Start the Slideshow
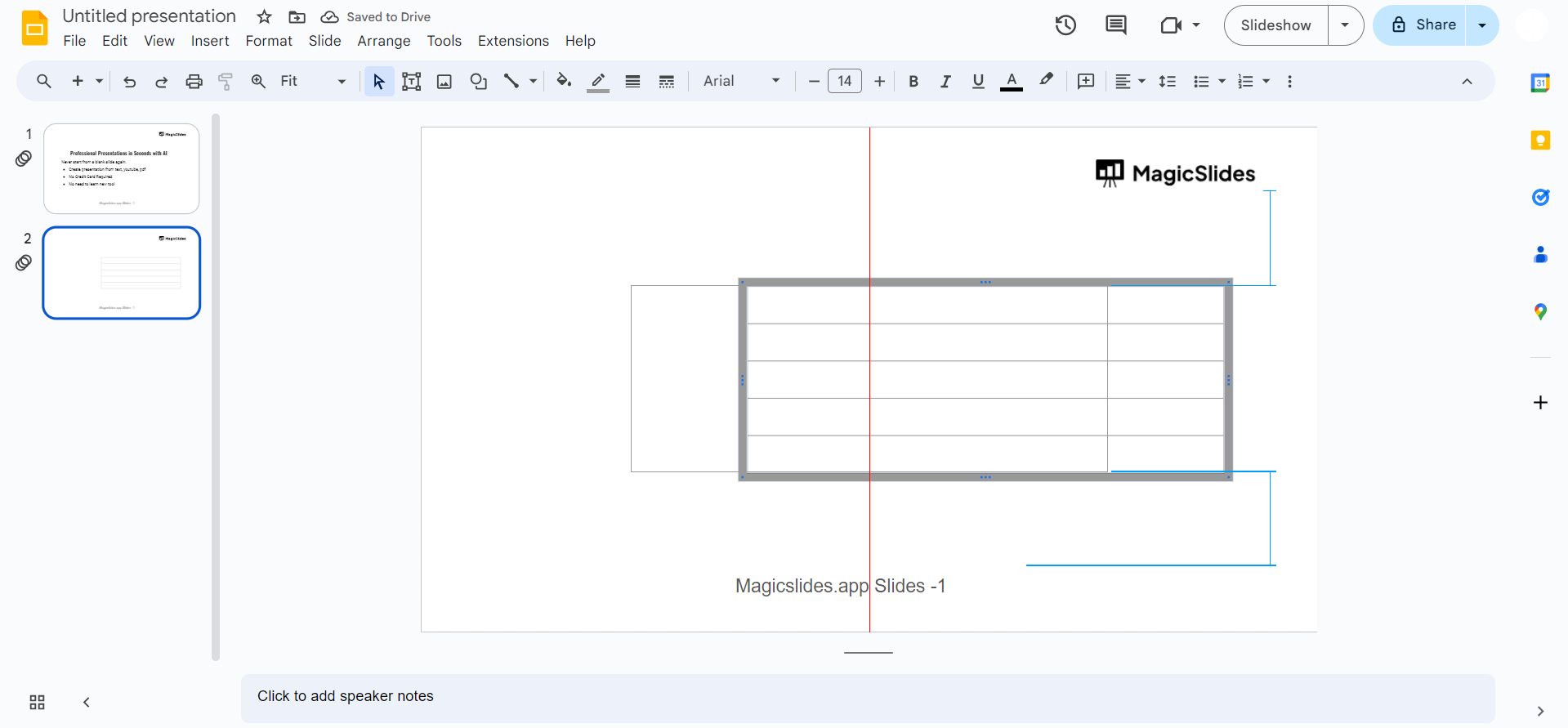 pos(1275,25)
